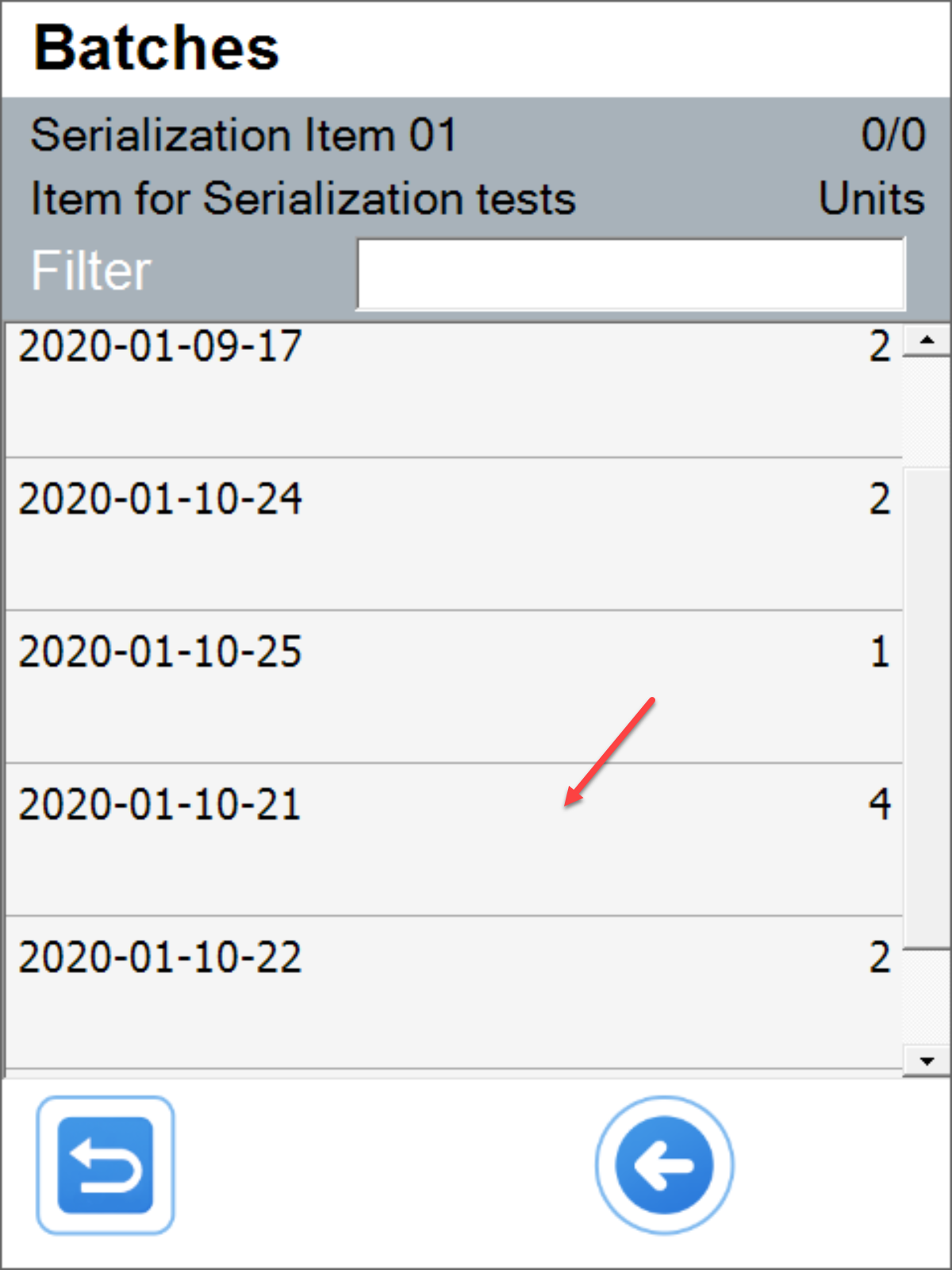The image size is (952, 1270).
Task: Click quantity 4 of batch 2020-01-10-21
Action: pyautogui.click(x=879, y=805)
